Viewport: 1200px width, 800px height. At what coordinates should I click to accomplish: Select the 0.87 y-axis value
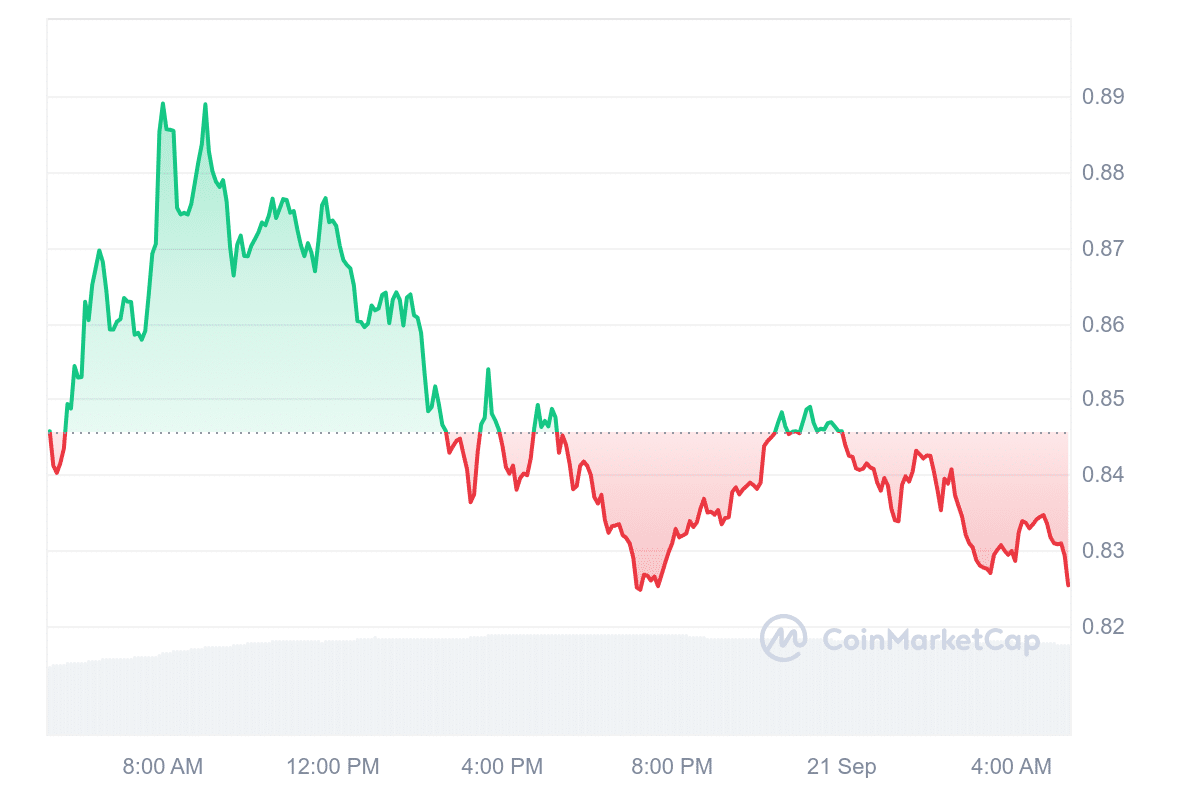click(1103, 248)
